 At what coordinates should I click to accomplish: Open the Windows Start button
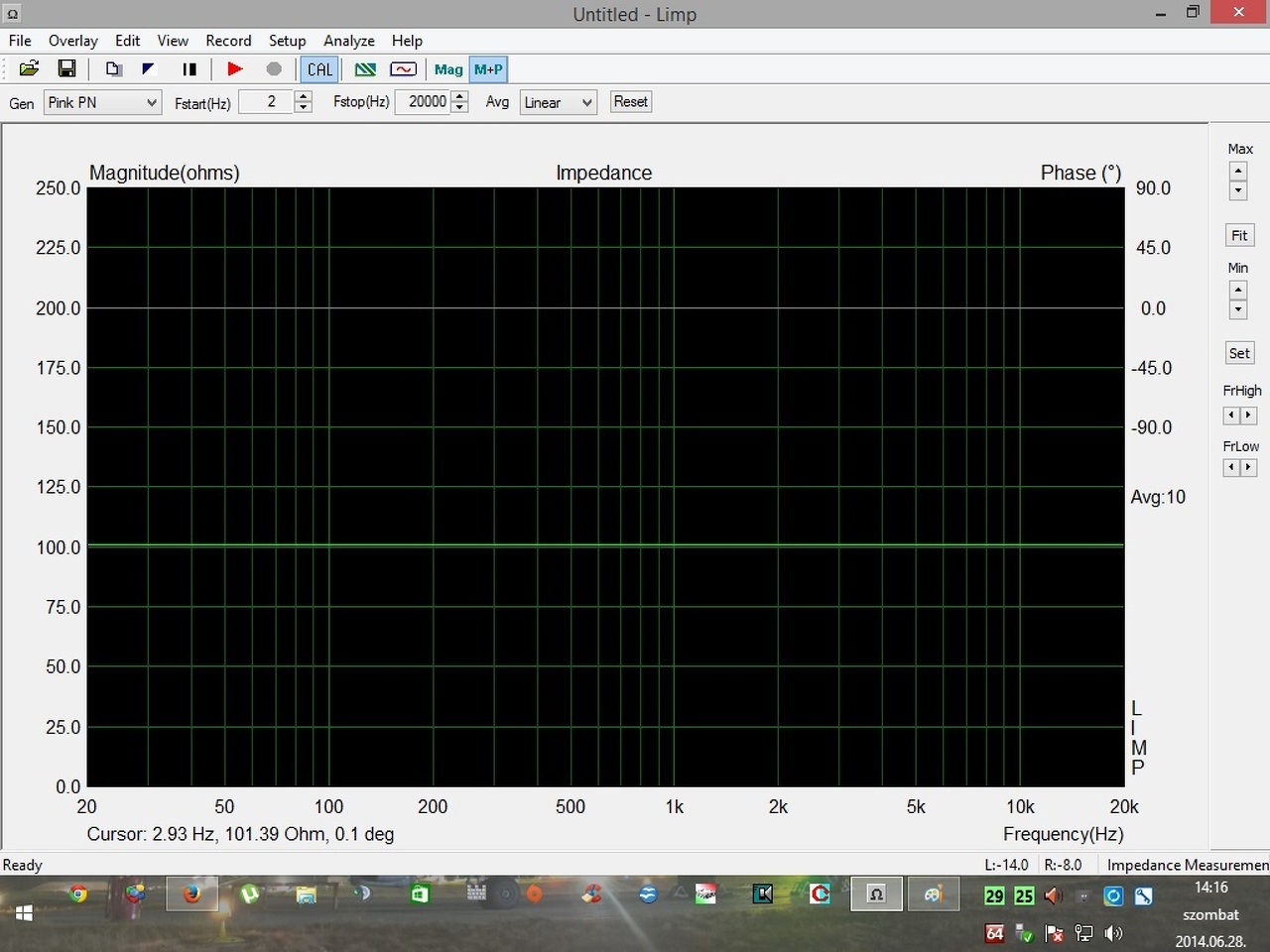(24, 912)
